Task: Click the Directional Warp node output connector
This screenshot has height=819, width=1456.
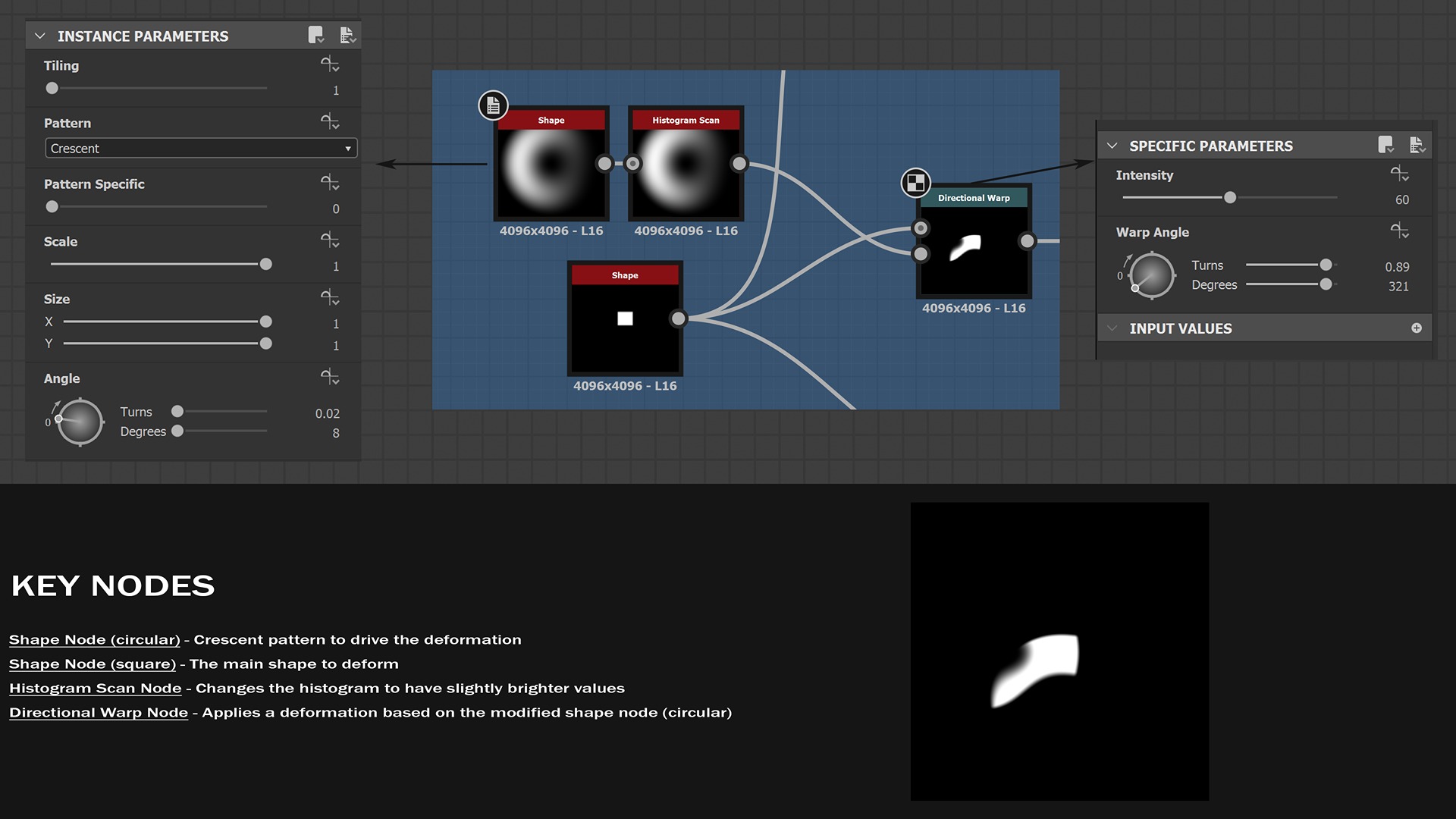Action: 1027,241
